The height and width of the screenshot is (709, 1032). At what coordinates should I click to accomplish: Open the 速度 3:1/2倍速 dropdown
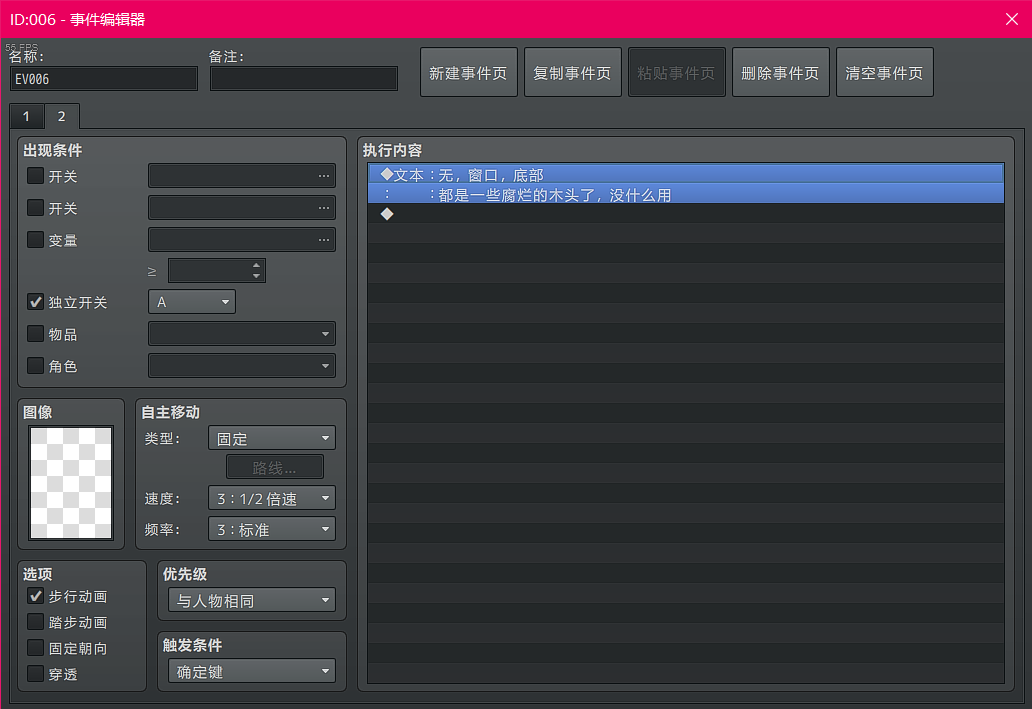(x=272, y=498)
